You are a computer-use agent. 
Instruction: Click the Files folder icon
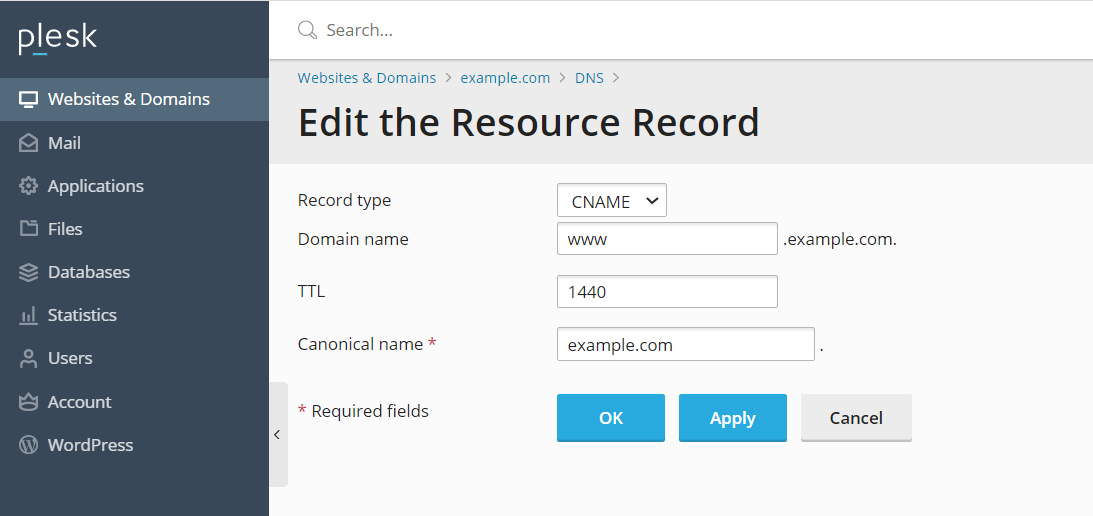[29, 229]
